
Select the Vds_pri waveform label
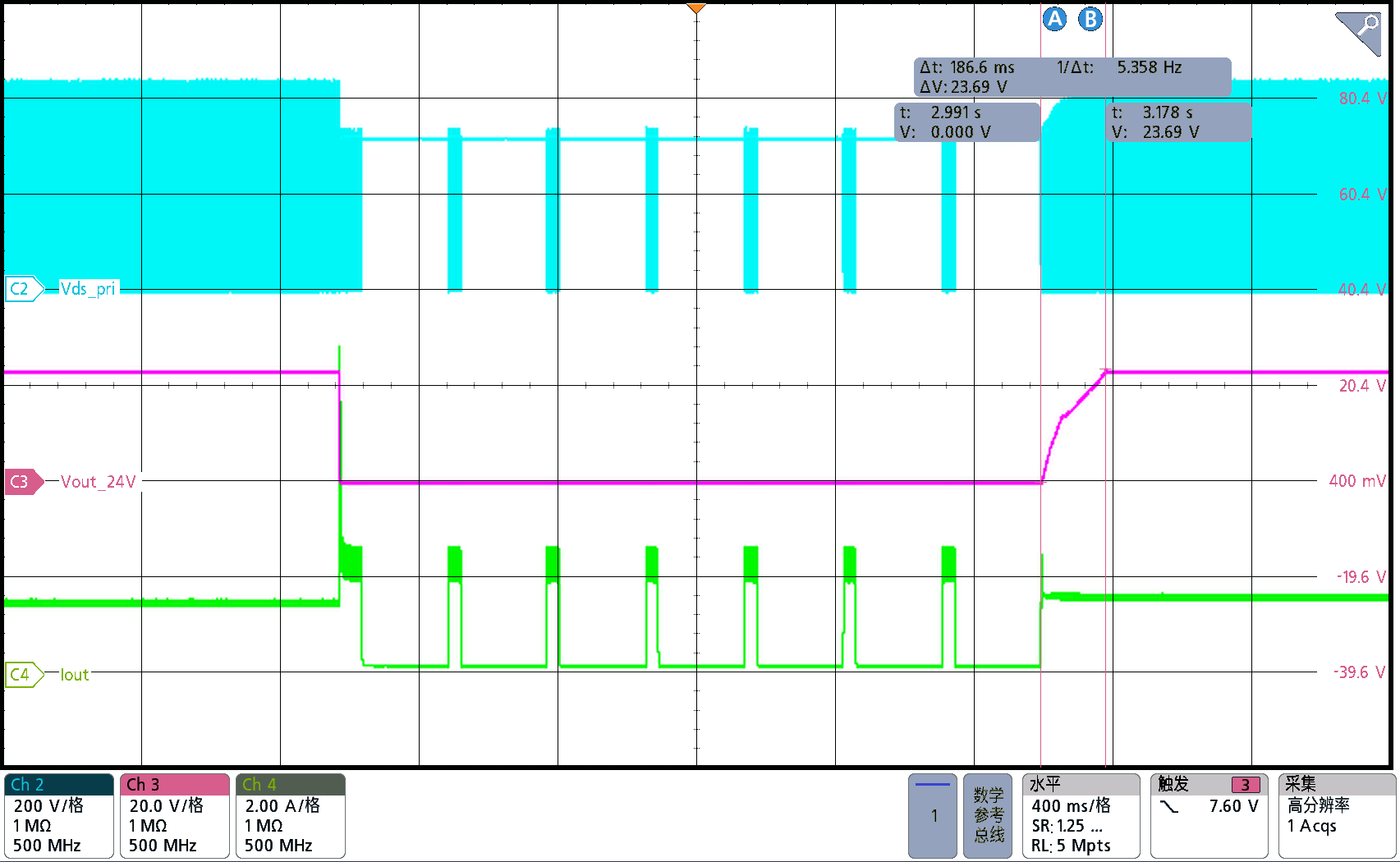(x=89, y=289)
